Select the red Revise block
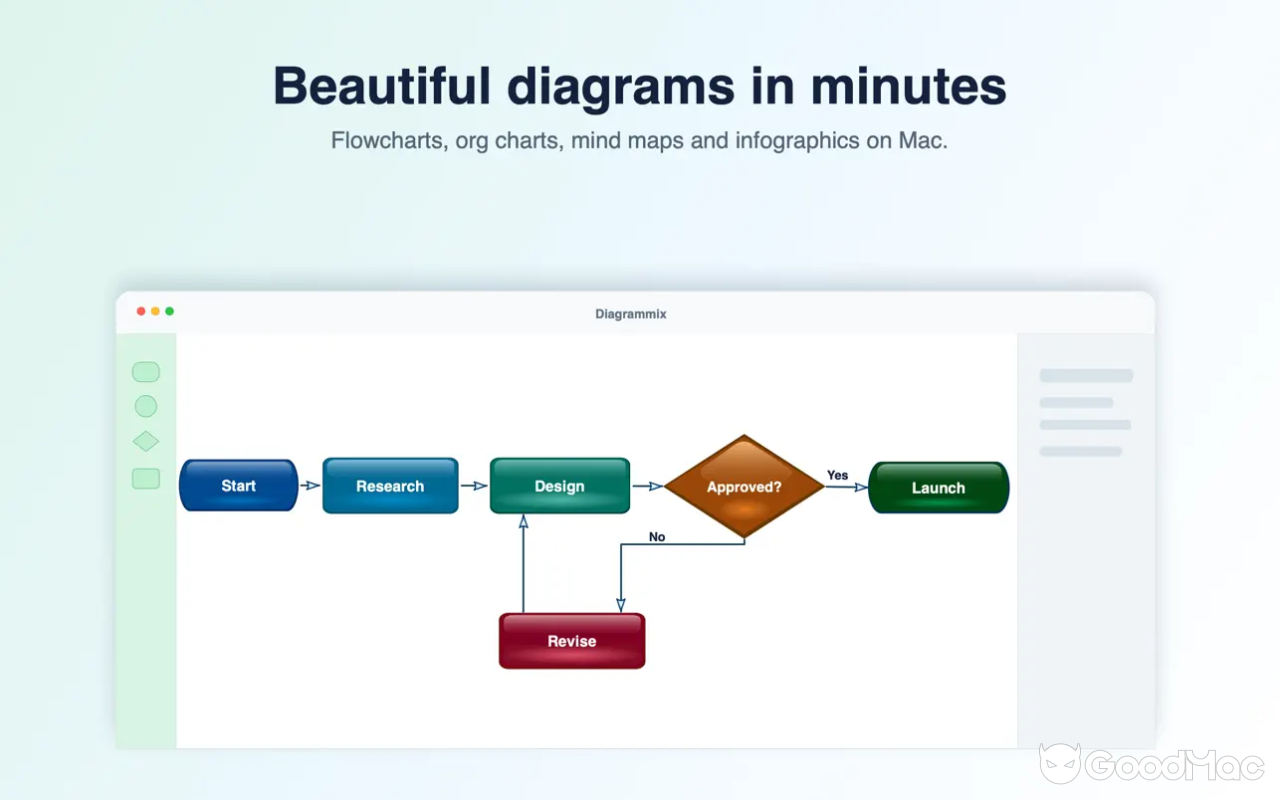 coord(572,641)
